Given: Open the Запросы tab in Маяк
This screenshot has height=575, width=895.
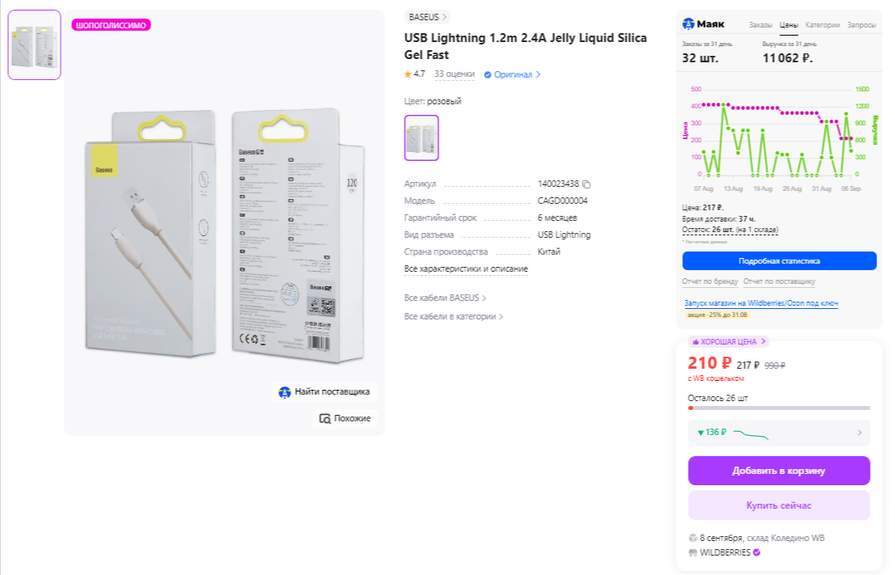Looking at the screenshot, I should (861, 24).
